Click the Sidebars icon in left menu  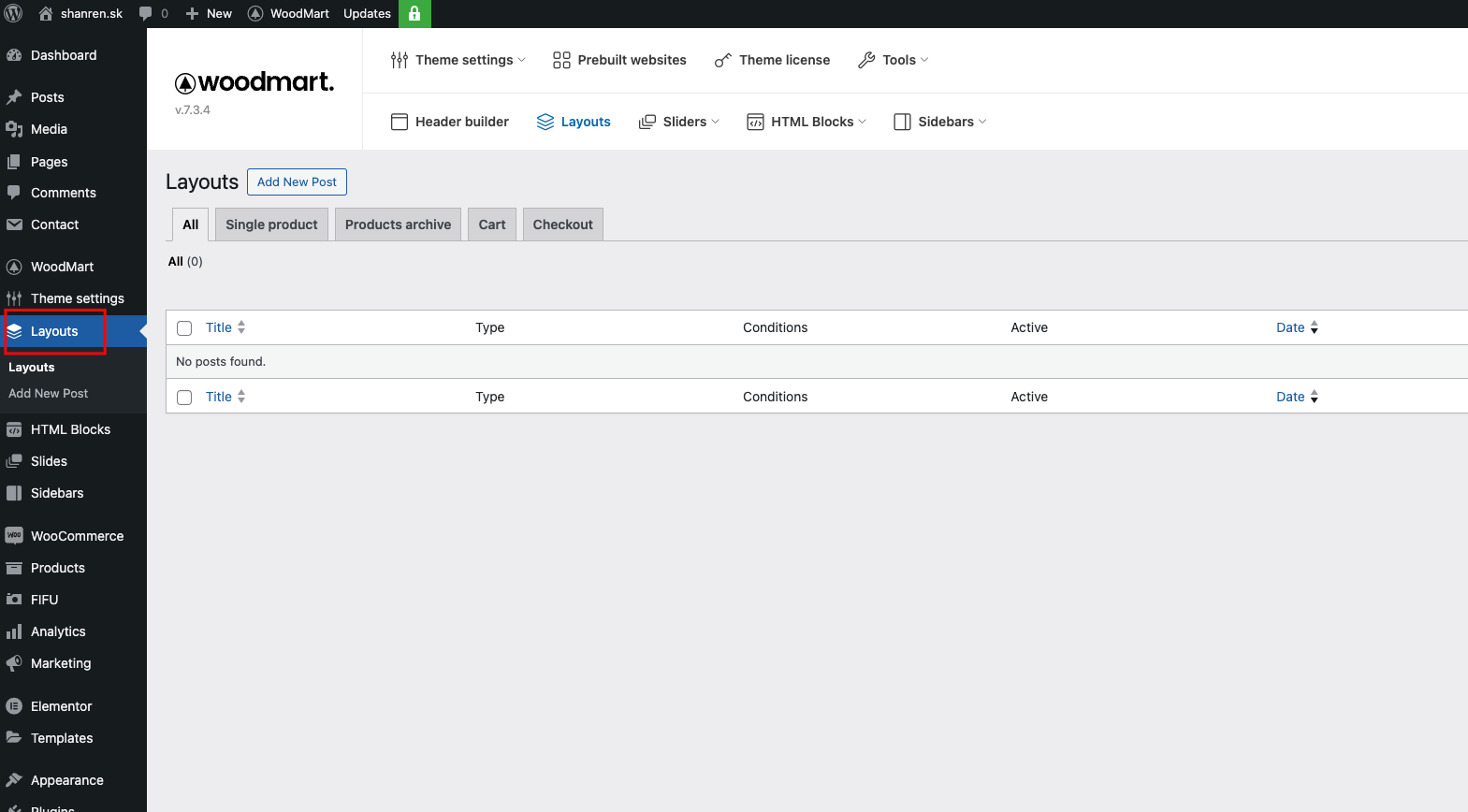click(14, 493)
